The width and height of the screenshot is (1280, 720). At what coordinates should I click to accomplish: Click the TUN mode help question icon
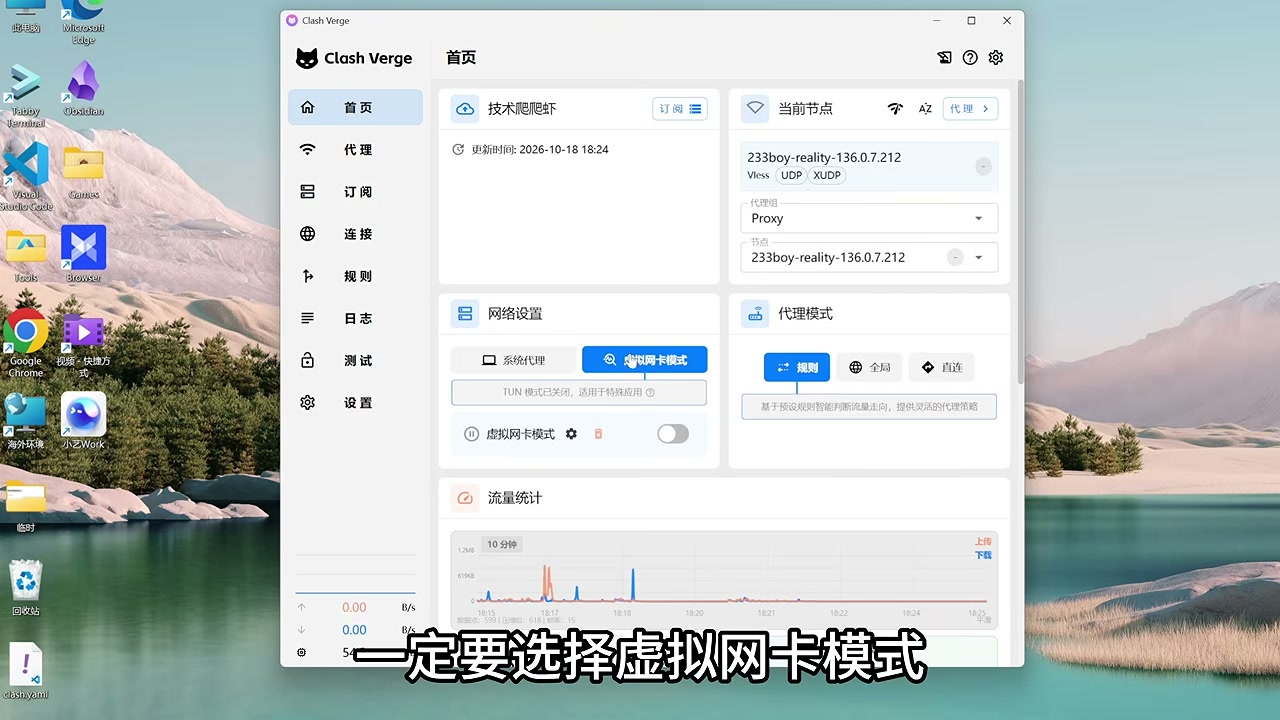650,393
